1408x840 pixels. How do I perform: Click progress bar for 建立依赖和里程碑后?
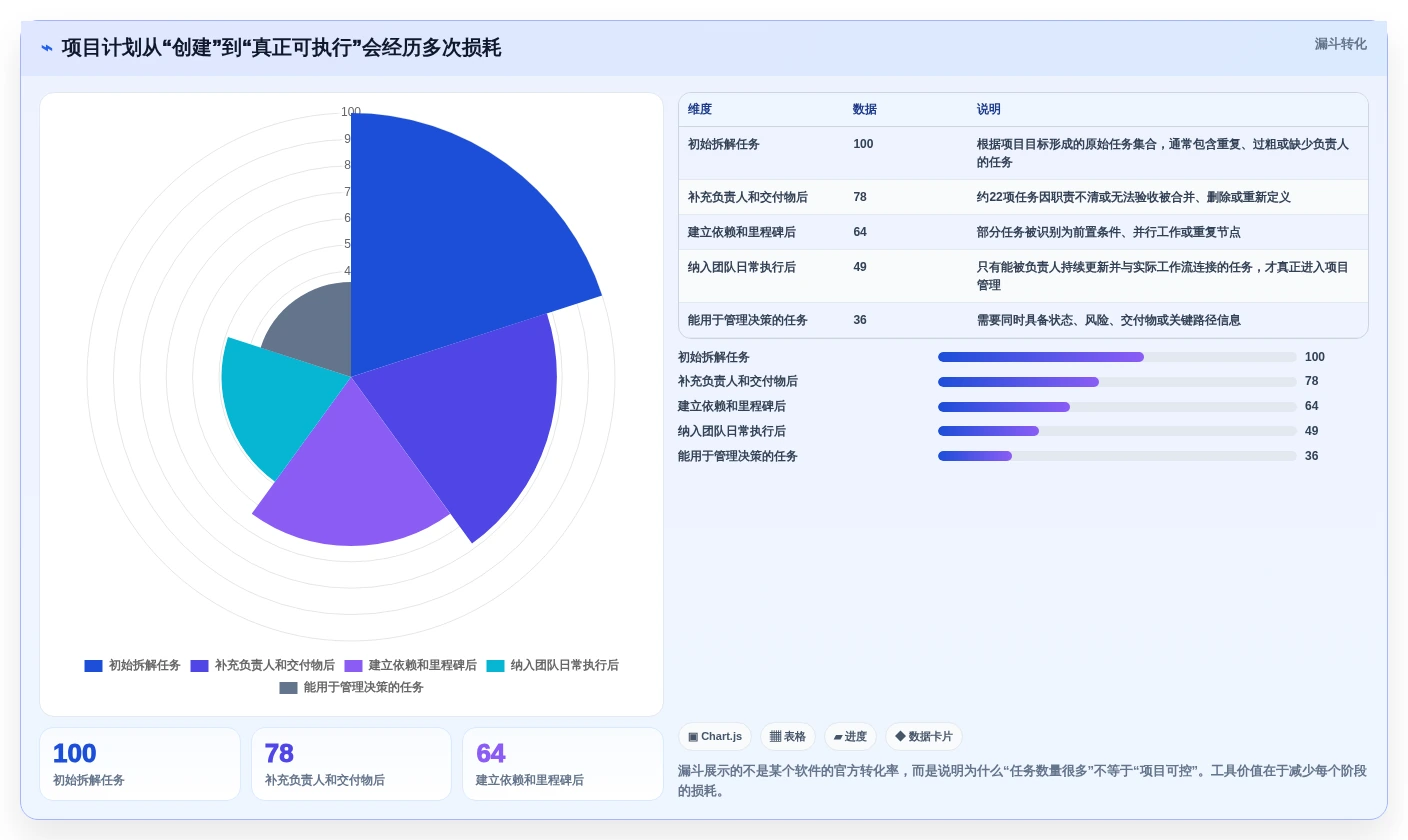1117,407
